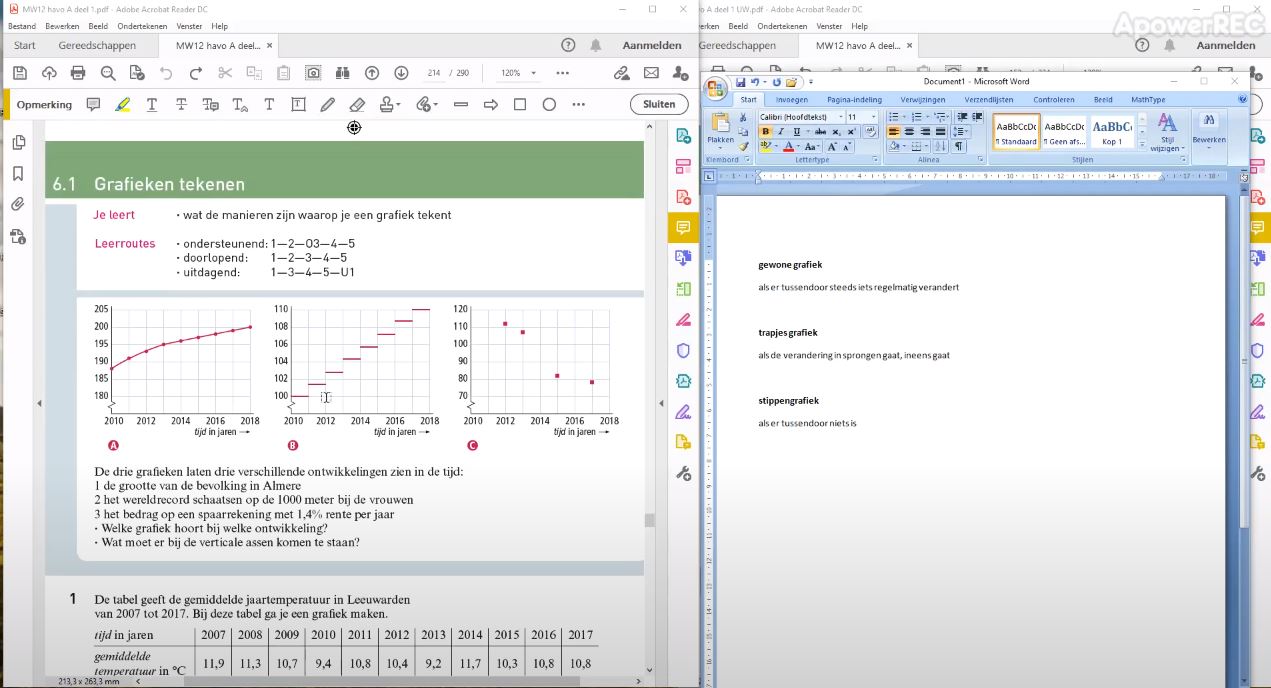Viewport: 1271px width, 688px height.
Task: Open the binoculars find tool
Action: (x=342, y=73)
